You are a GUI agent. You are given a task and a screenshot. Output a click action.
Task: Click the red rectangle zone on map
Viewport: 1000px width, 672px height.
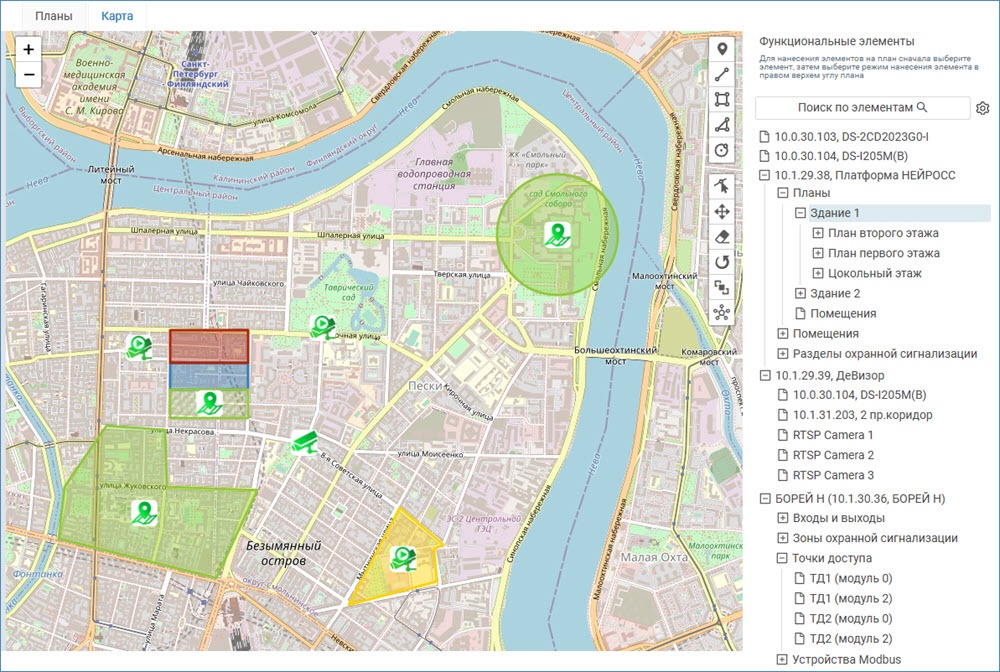pos(208,345)
